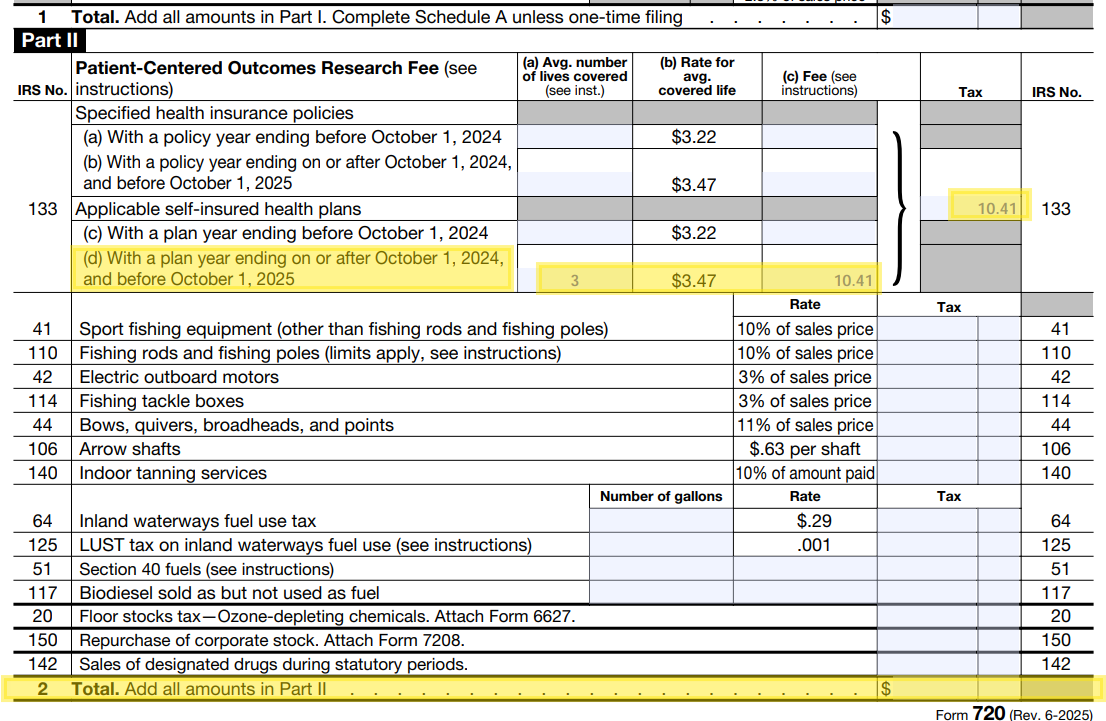Click tax dollars field for Repurchase of corporate stock
Screen dimensions: 1106x721
pos(928,640)
